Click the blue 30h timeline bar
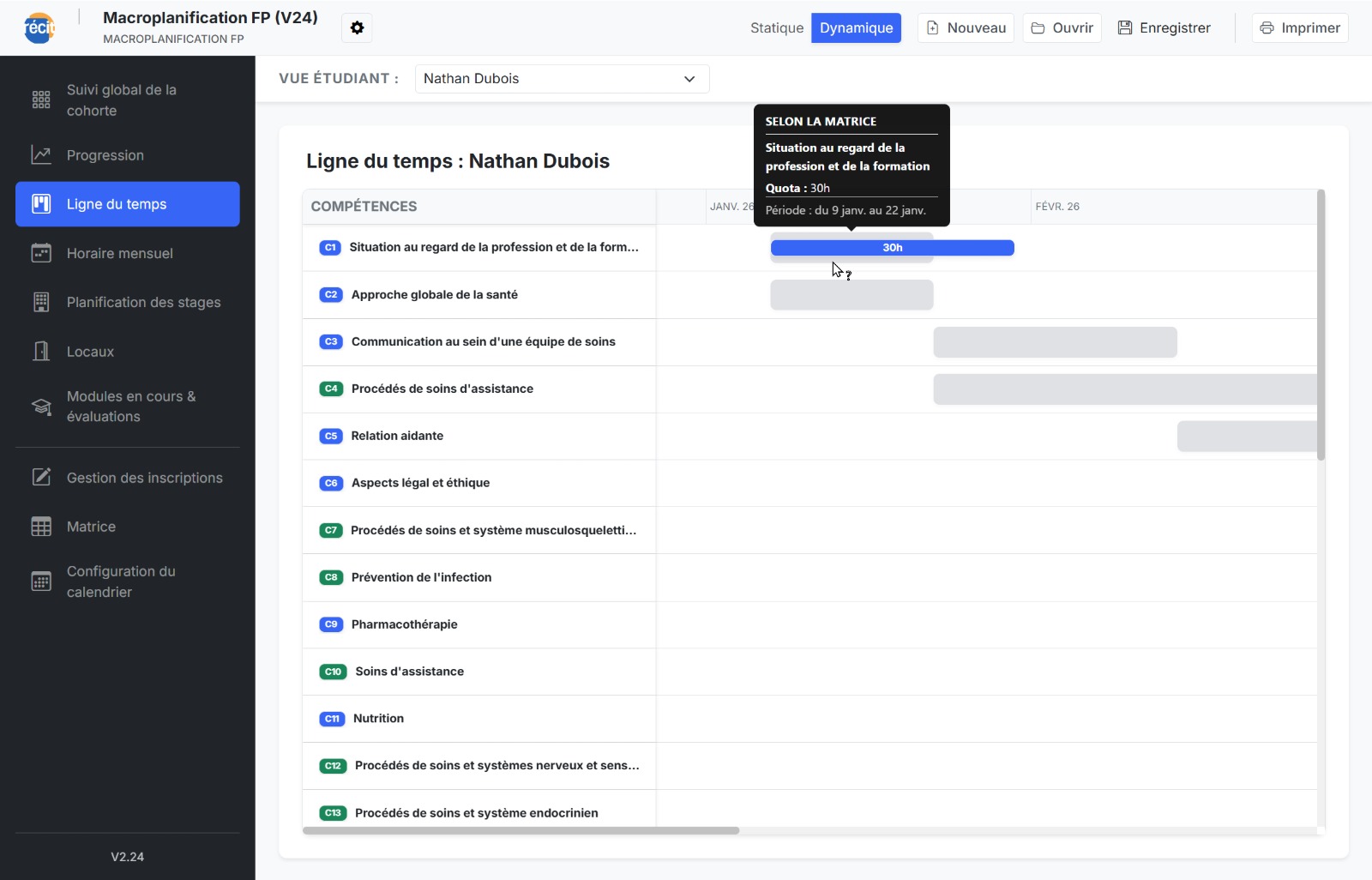The height and width of the screenshot is (880, 1372). coord(892,248)
